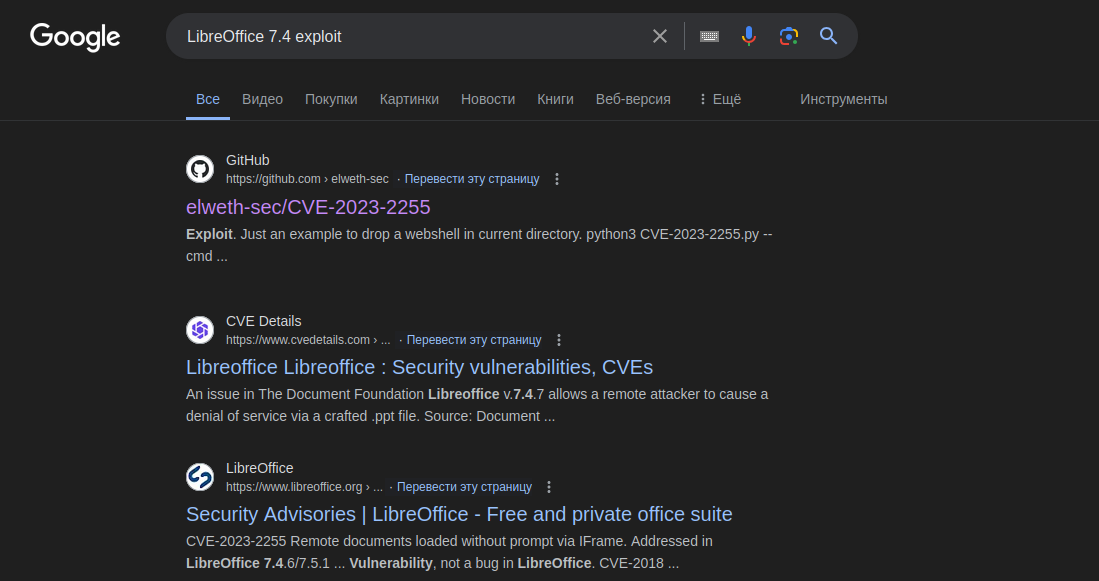
Task: Open the elweth-sec/CVE-2023-2255 result
Action: tap(308, 207)
